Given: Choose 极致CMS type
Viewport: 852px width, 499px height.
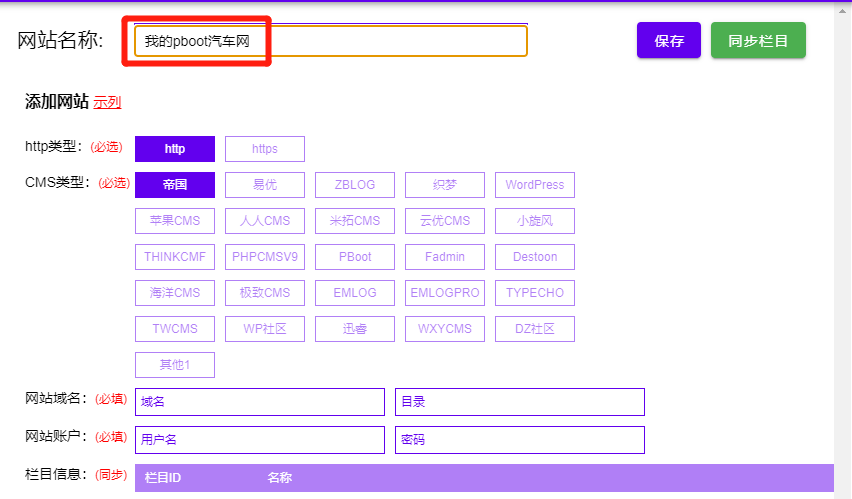Looking at the screenshot, I should pyautogui.click(x=265, y=293).
